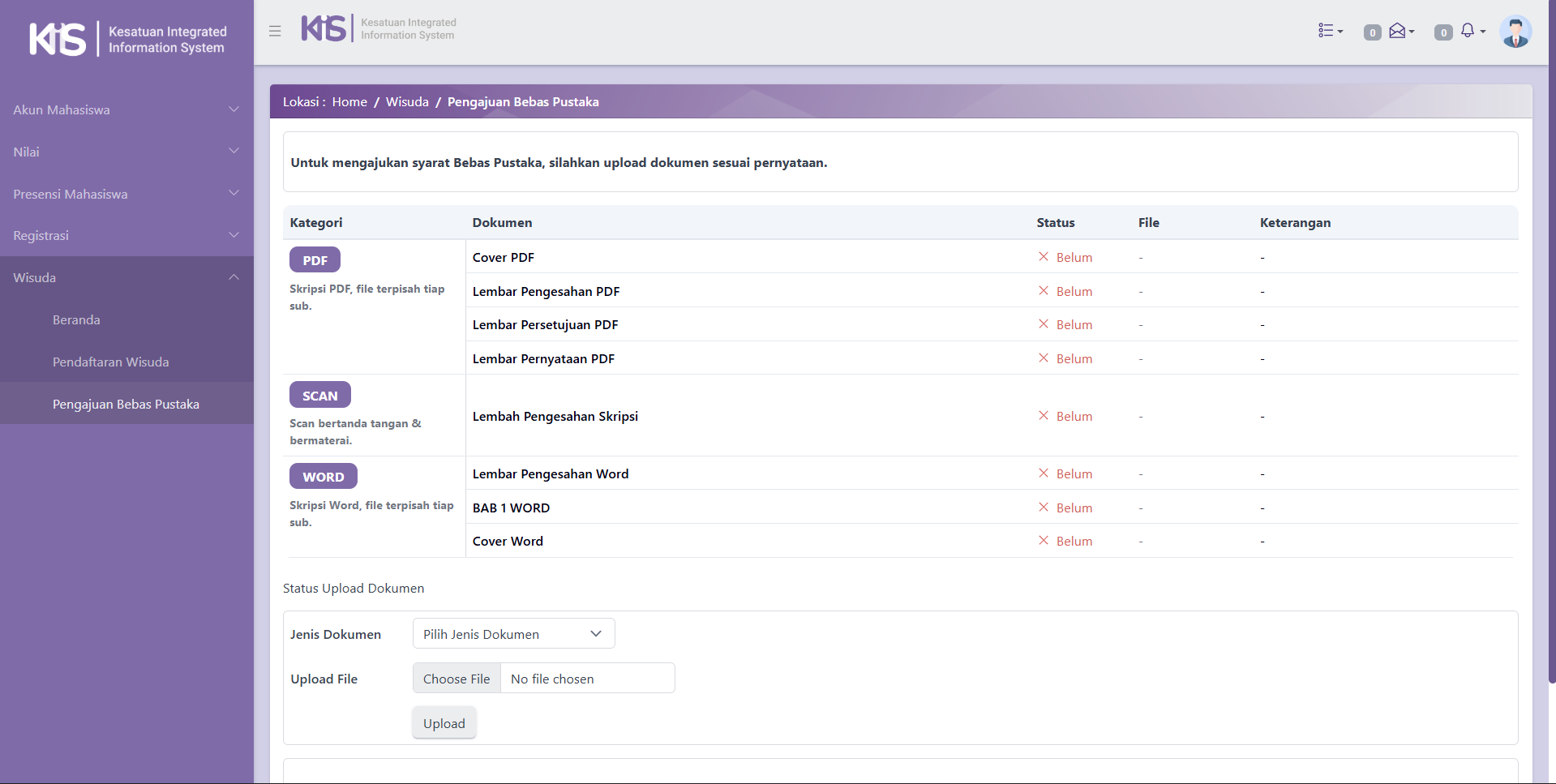Open the Pilih Jenis Dokumen dropdown

click(513, 634)
